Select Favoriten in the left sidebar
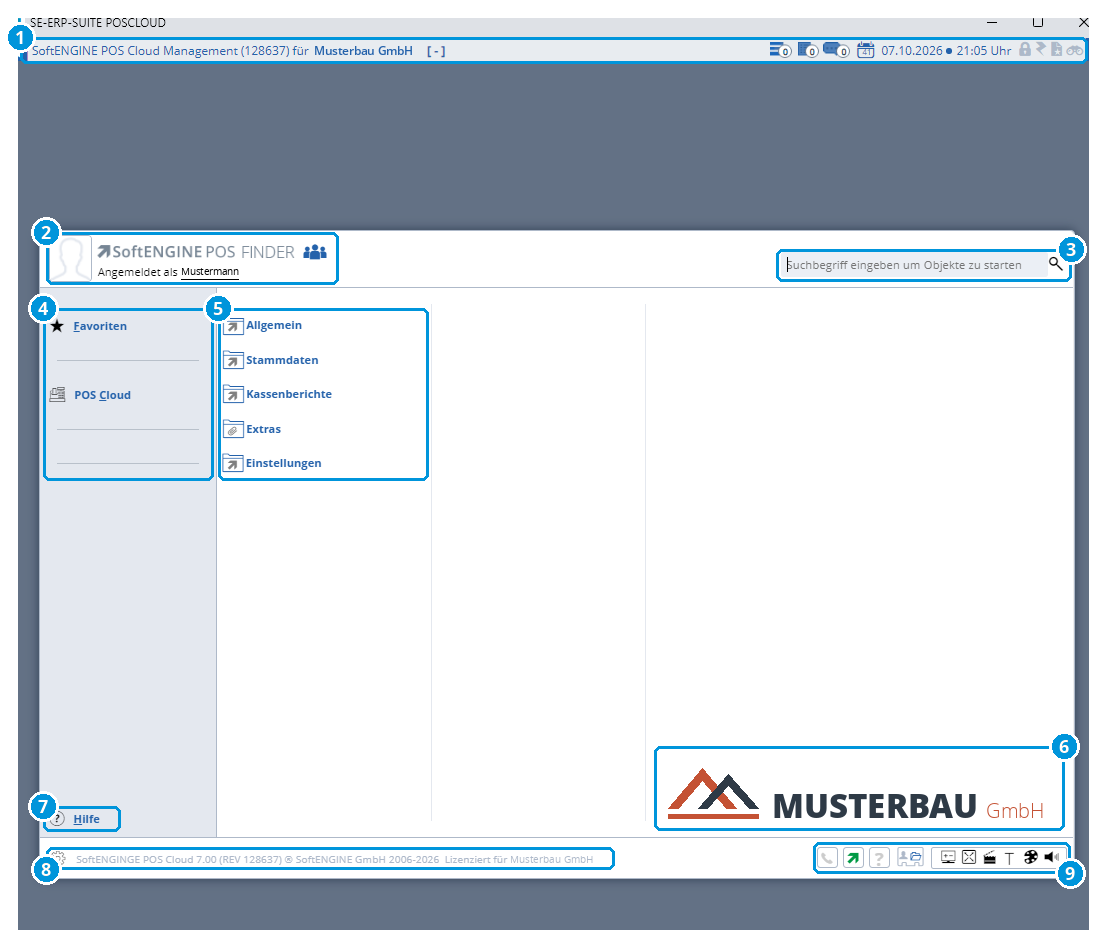Image resolution: width=1107 pixels, height=948 pixels. [100, 326]
